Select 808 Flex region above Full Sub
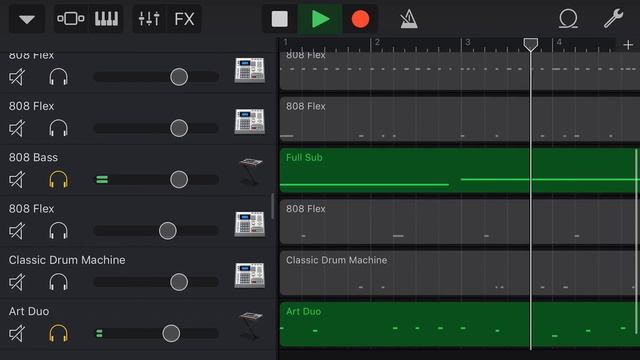 pos(460,119)
